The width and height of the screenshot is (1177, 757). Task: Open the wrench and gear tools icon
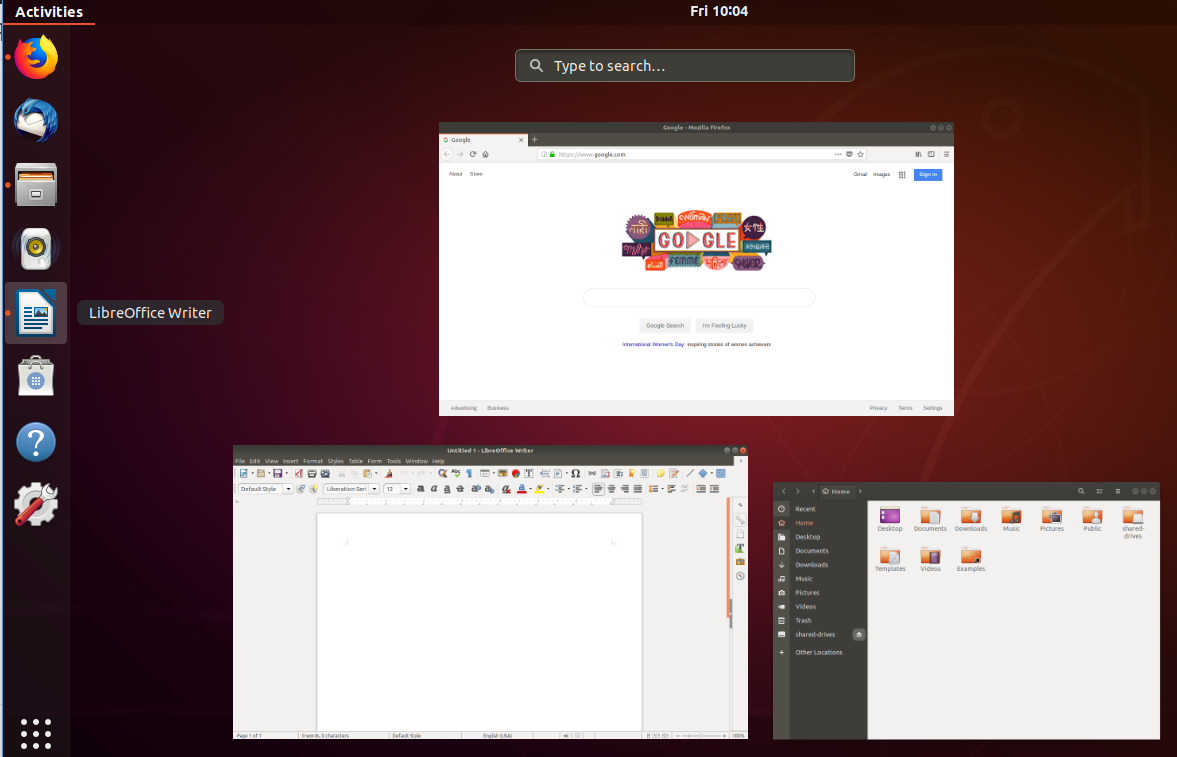pyautogui.click(x=36, y=505)
